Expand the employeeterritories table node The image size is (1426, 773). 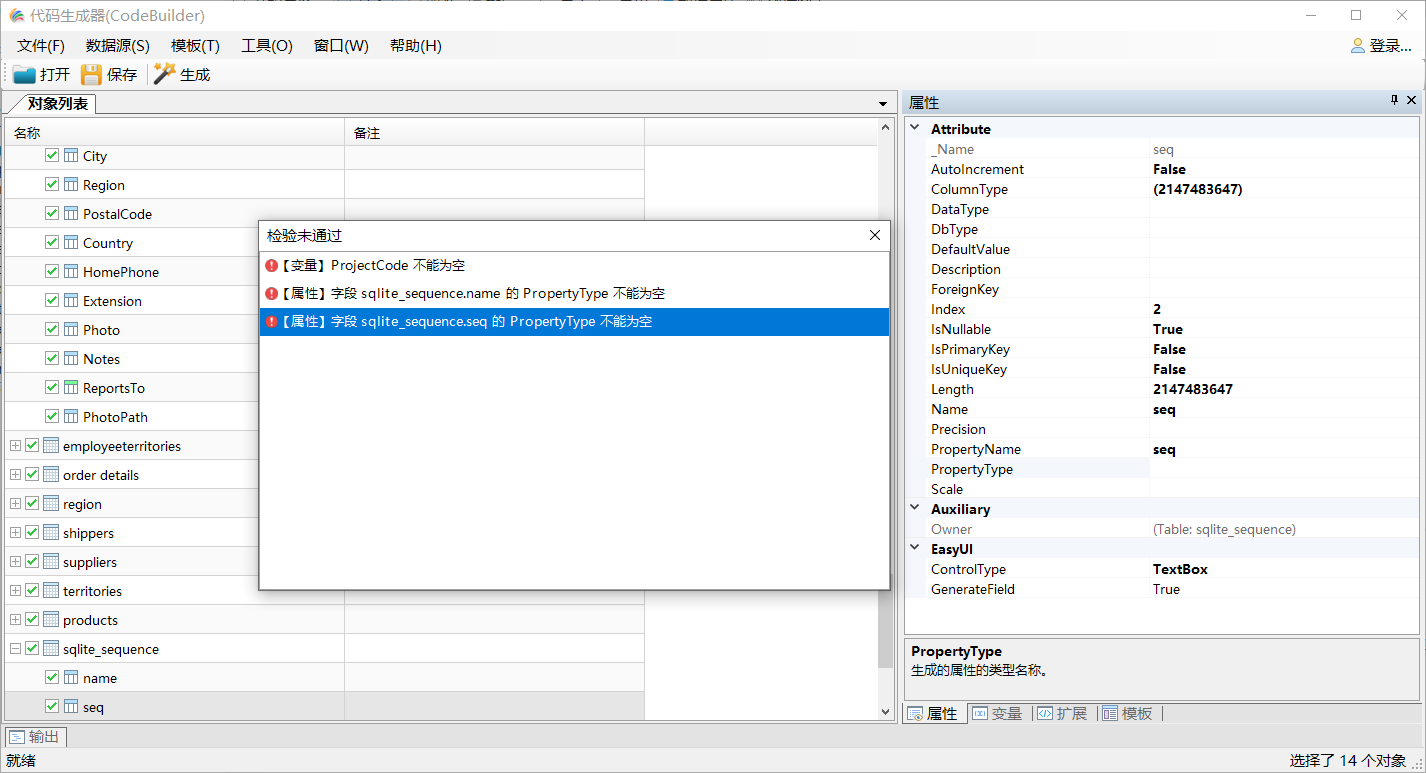15,446
